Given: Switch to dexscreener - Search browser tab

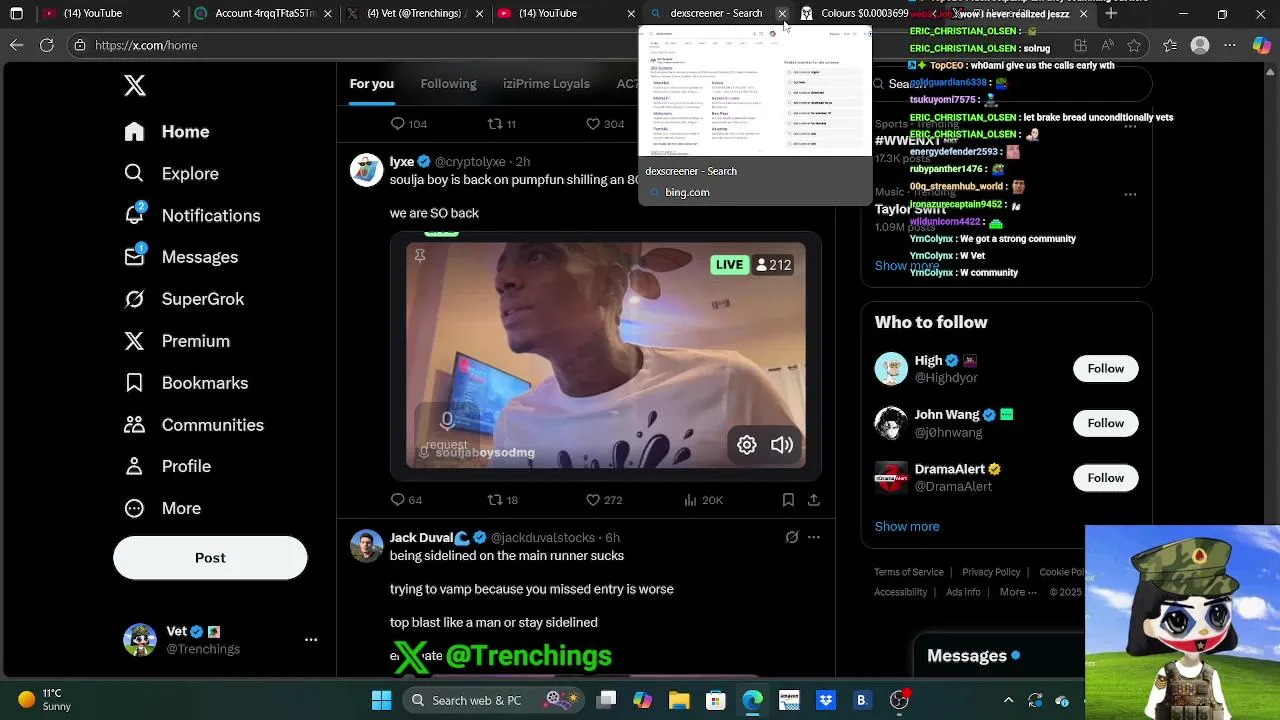Looking at the screenshot, I should pyautogui.click(x=716, y=14).
